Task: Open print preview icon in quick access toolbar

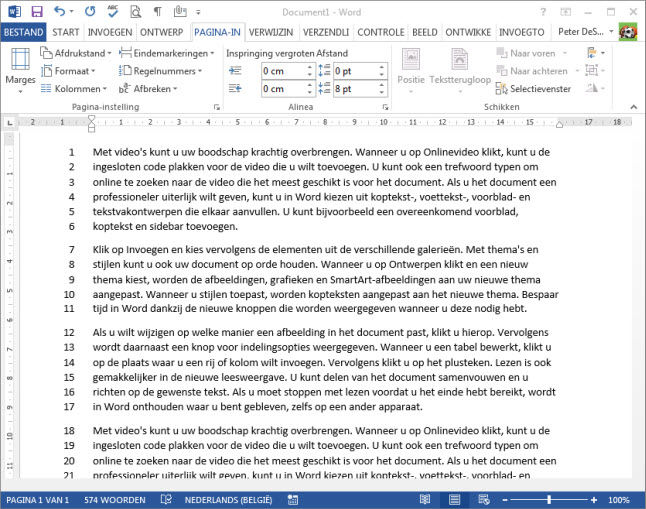Action: coord(135,12)
